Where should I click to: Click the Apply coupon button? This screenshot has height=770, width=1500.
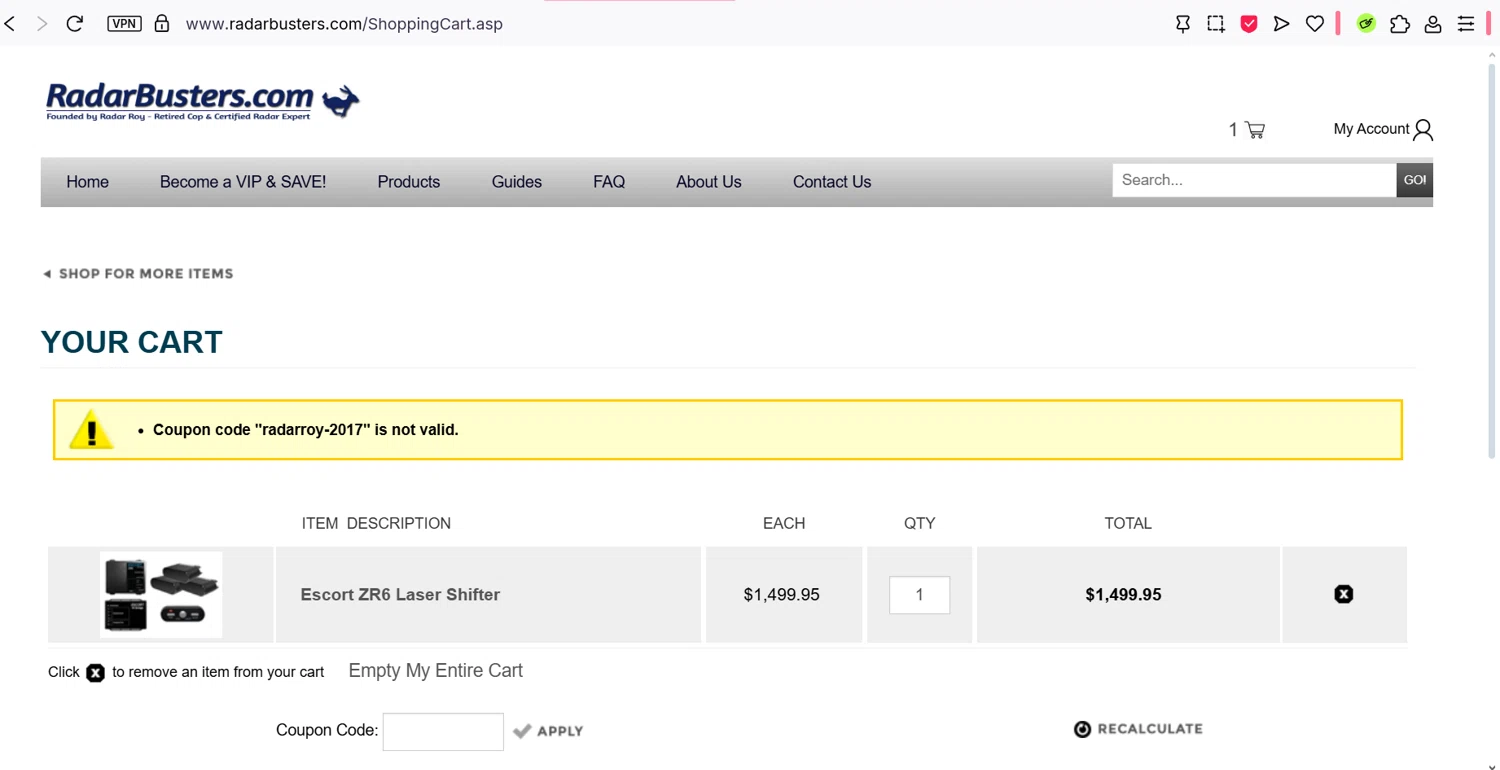(x=548, y=731)
